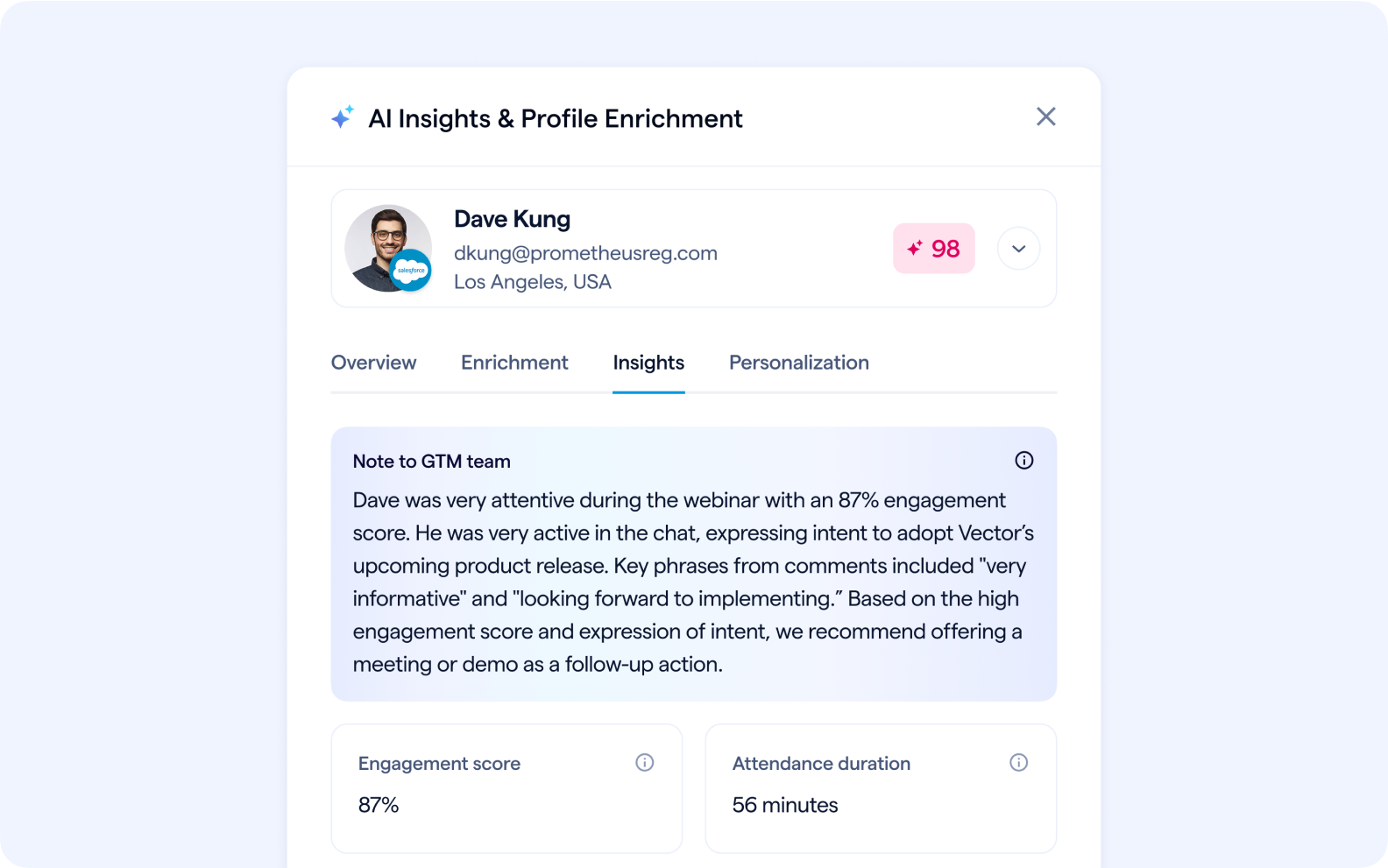Close the AI Insights & Profile Enrichment dialog
This screenshot has height=868, width=1388.
[1045, 116]
